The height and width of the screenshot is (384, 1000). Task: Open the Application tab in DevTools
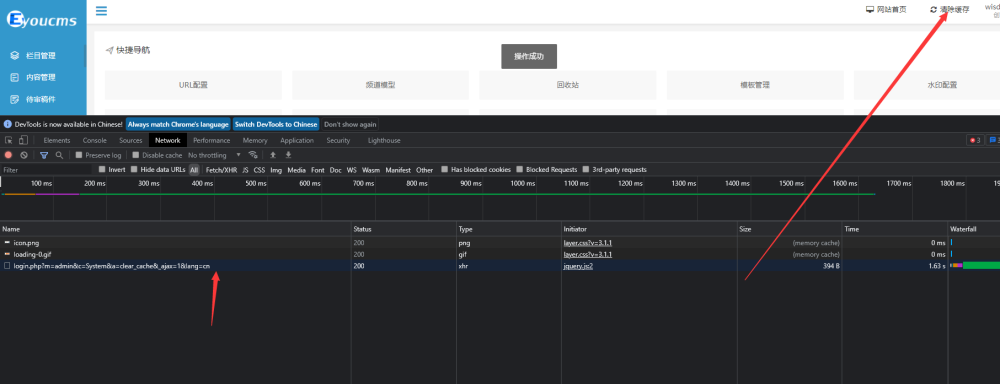coord(297,140)
